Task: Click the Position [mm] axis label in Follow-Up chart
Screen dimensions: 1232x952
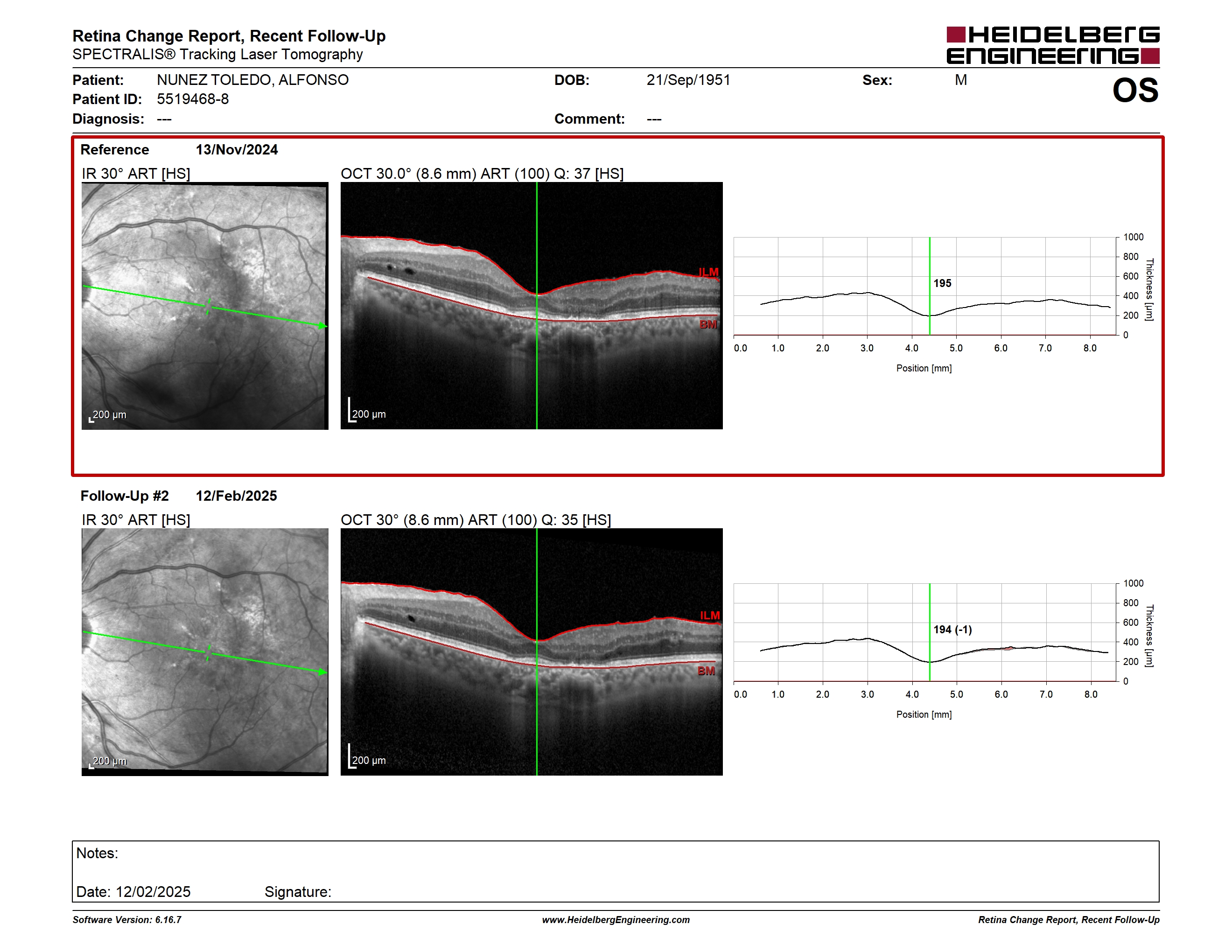Action: click(924, 714)
